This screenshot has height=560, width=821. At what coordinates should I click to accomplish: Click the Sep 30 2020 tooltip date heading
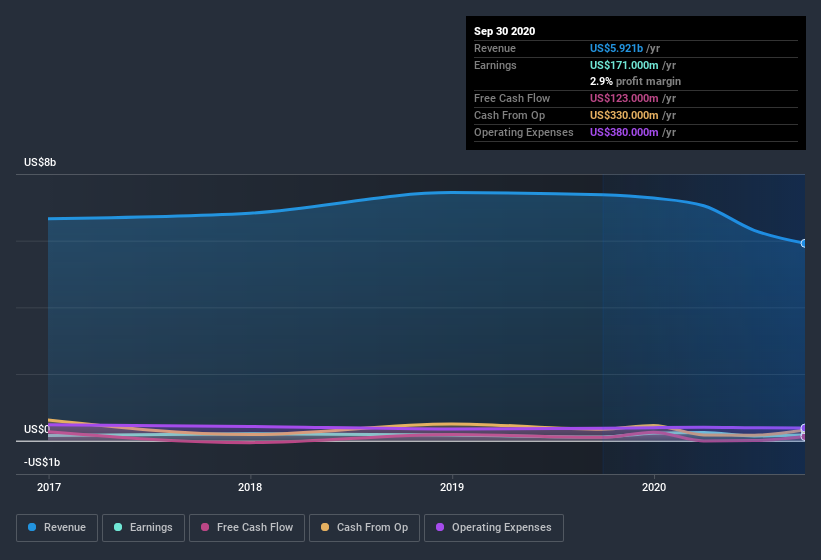pos(505,31)
